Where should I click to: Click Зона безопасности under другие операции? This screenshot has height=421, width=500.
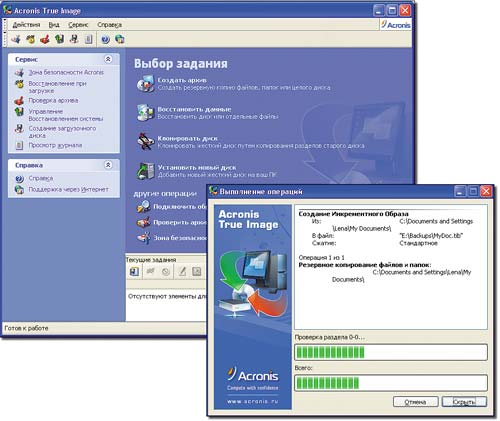[x=180, y=238]
